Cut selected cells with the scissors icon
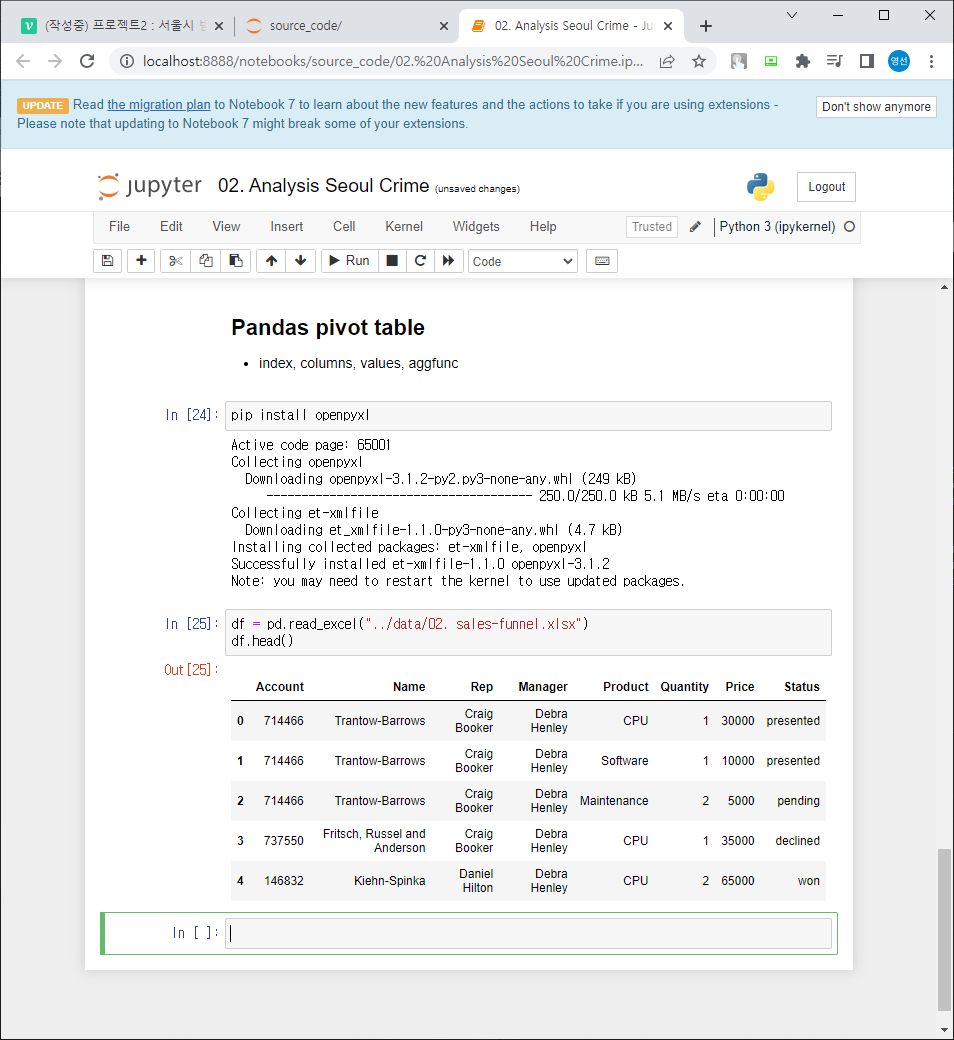The image size is (954, 1040). (175, 261)
